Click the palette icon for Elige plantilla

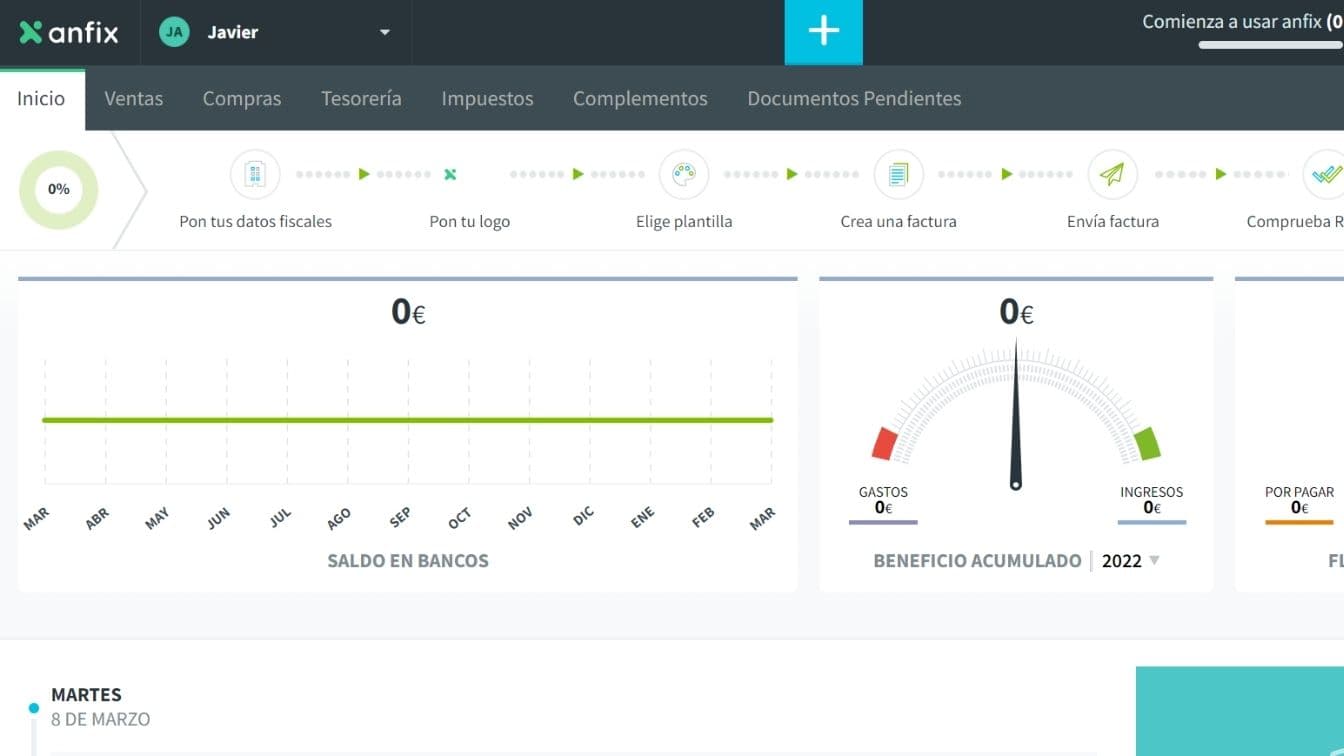tap(684, 174)
